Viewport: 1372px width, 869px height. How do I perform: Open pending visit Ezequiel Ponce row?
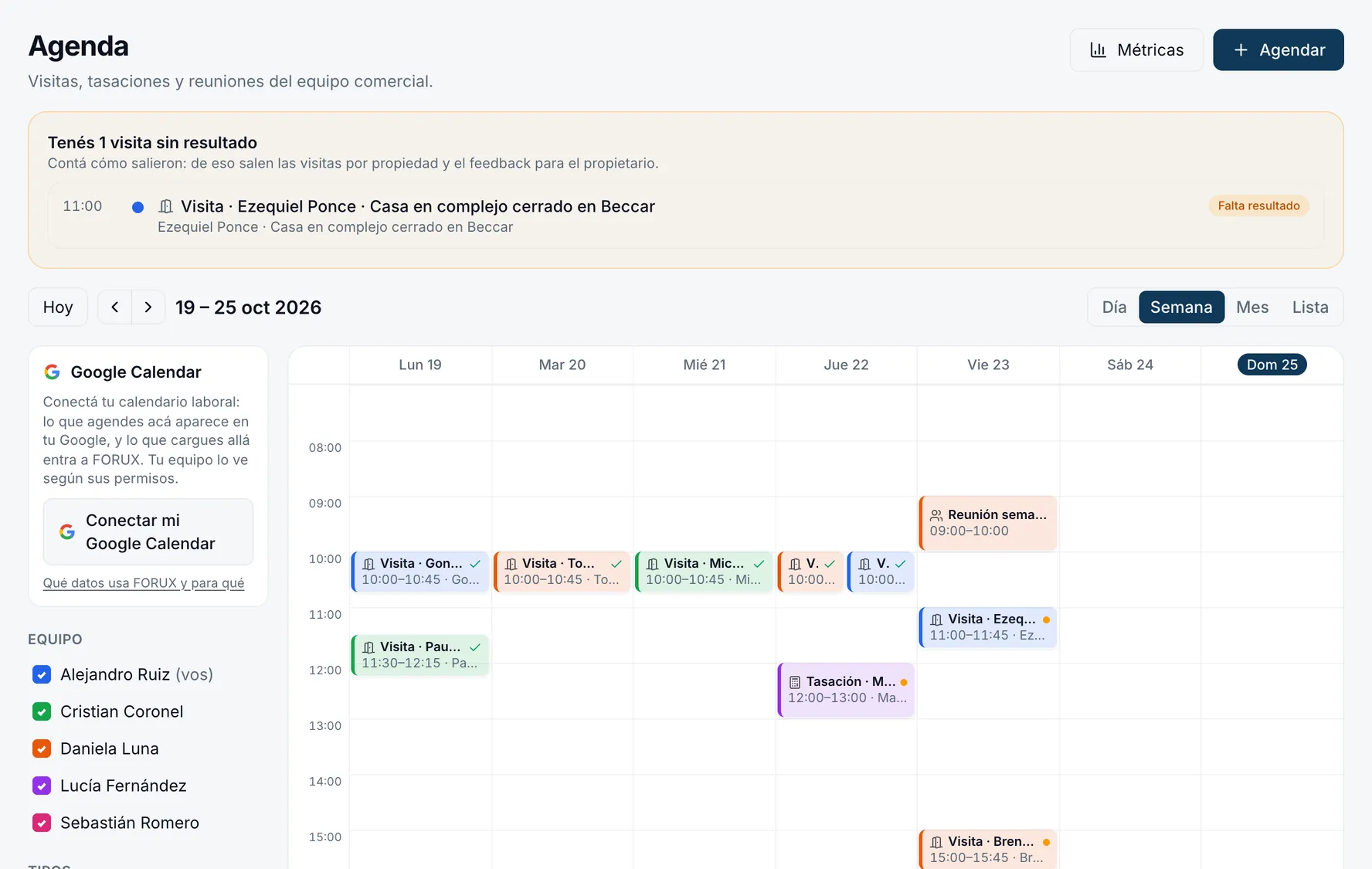click(686, 216)
